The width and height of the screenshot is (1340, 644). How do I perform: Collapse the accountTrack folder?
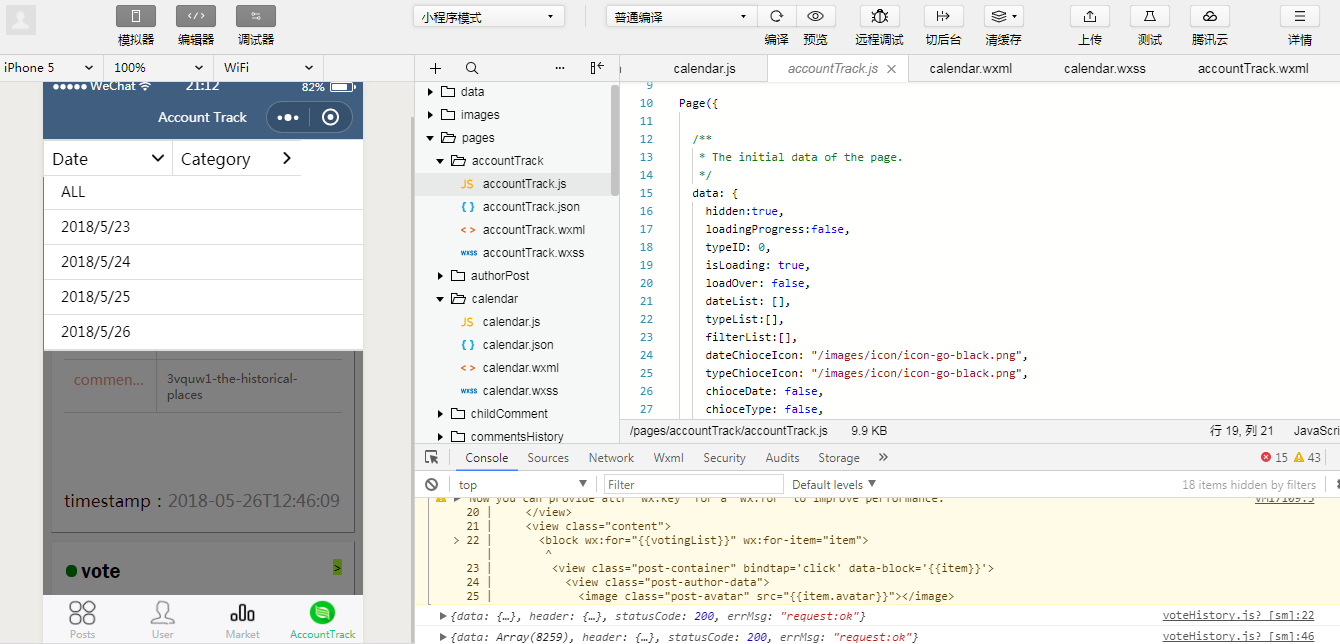point(440,161)
